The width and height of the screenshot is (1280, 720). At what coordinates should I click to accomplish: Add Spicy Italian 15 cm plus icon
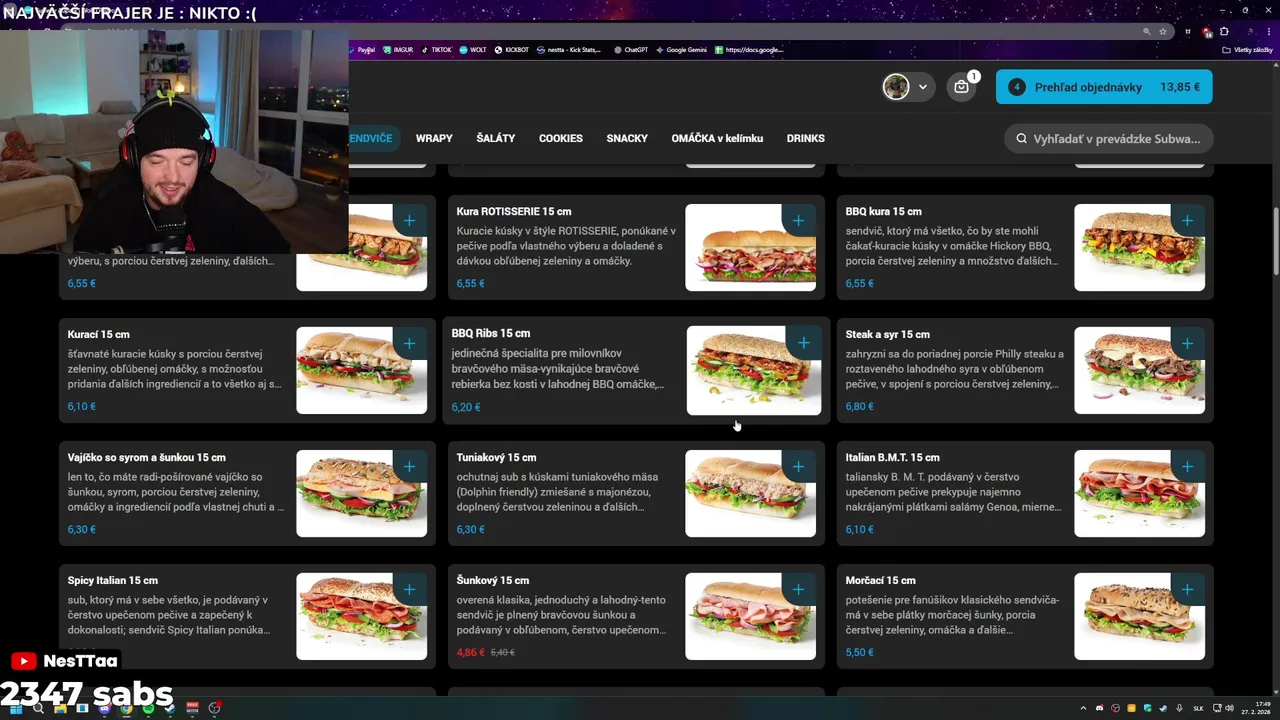[x=409, y=589]
